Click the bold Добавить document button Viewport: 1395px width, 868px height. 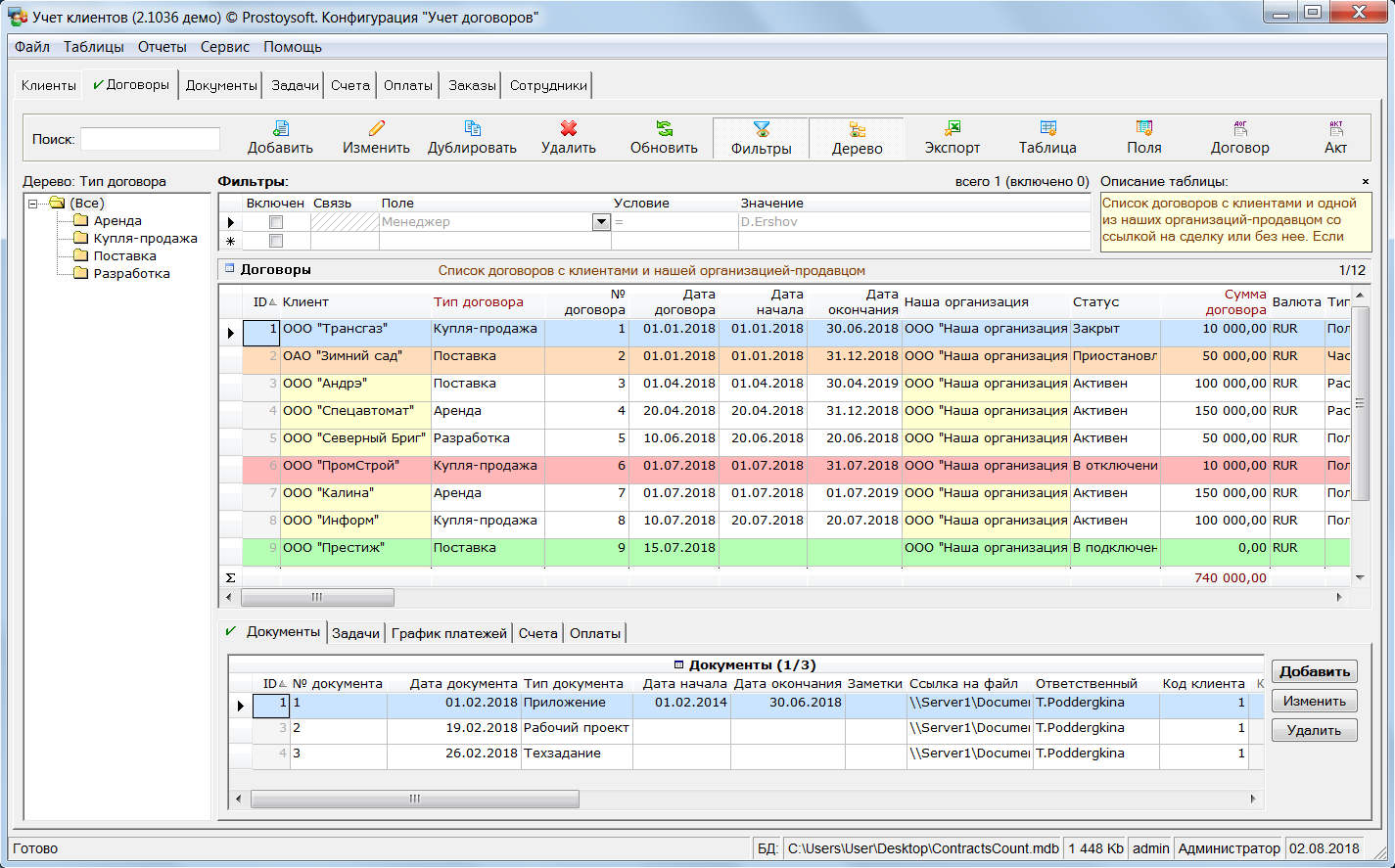[1314, 671]
